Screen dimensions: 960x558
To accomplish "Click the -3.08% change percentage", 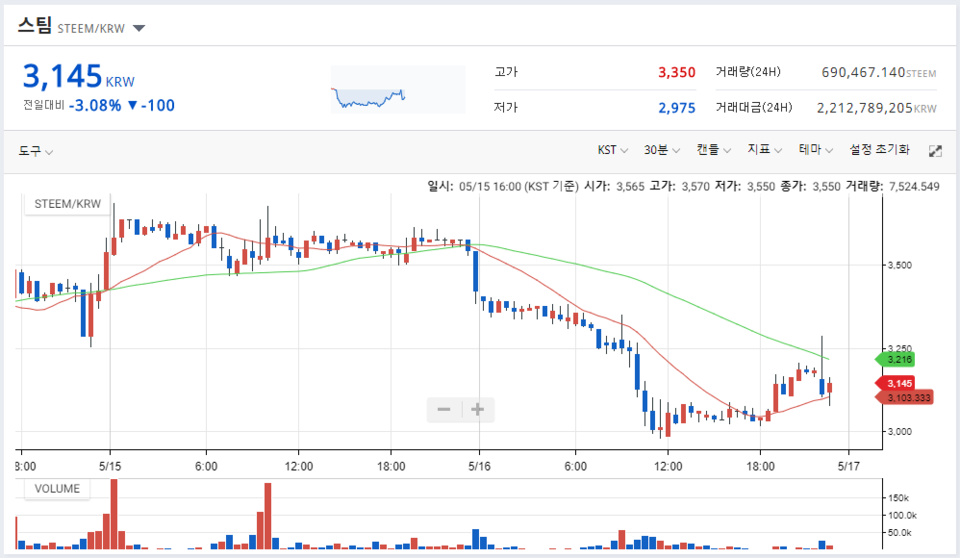I will pos(95,105).
